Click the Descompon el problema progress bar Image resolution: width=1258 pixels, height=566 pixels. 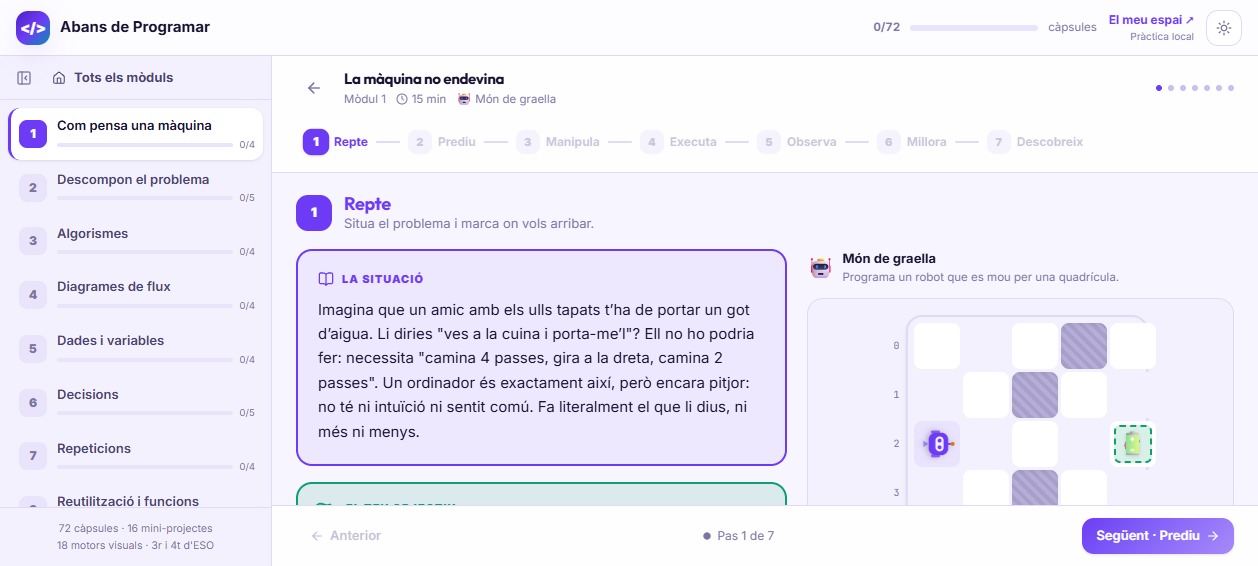(x=145, y=198)
